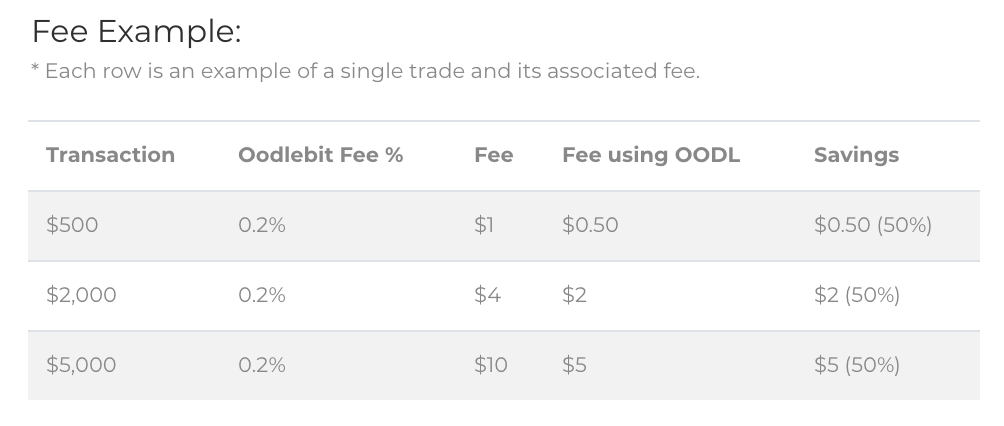
Task: Click the Oodlebit Fee % column header
Action: coord(320,155)
